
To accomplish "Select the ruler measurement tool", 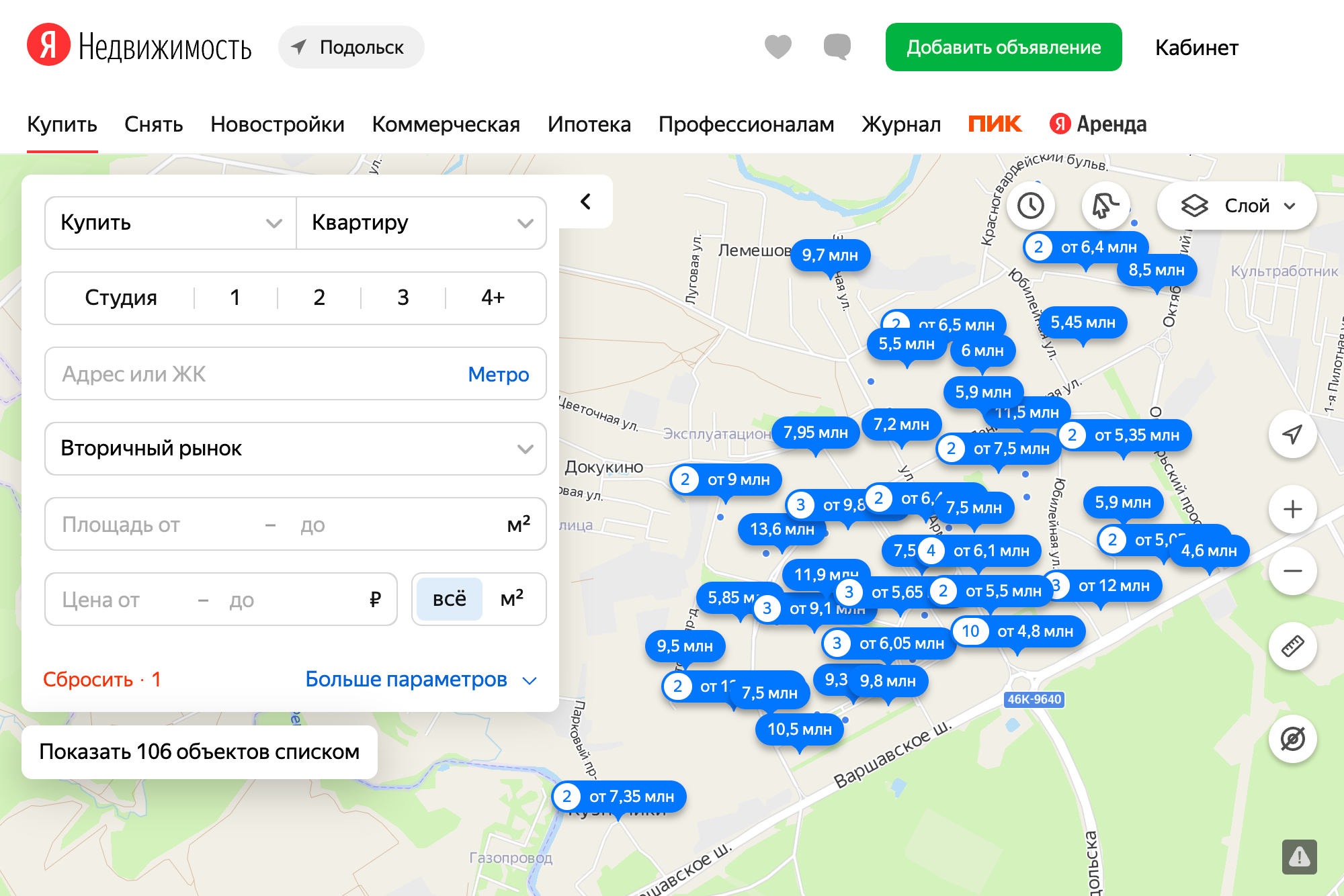I will [x=1292, y=646].
